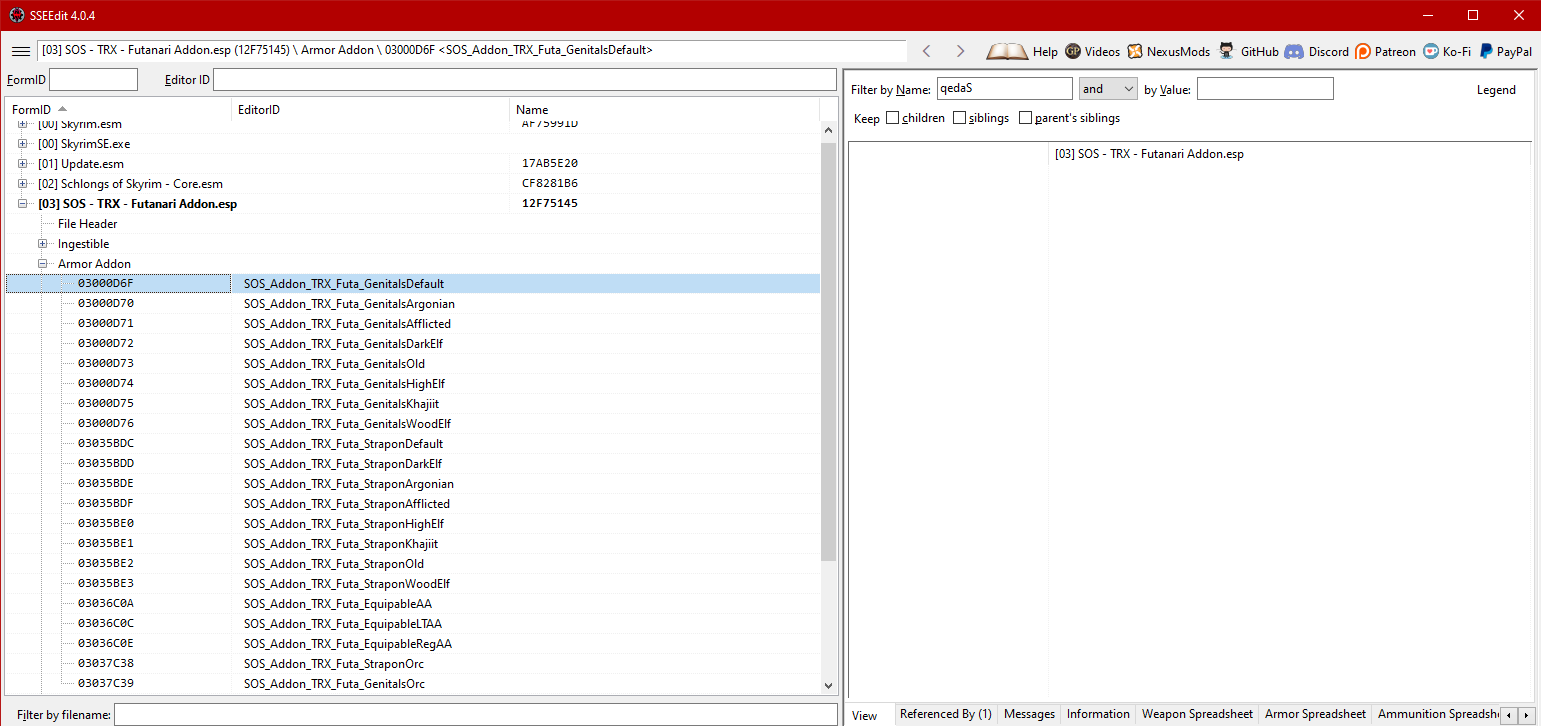Sort by the EditorID column header

[370, 109]
